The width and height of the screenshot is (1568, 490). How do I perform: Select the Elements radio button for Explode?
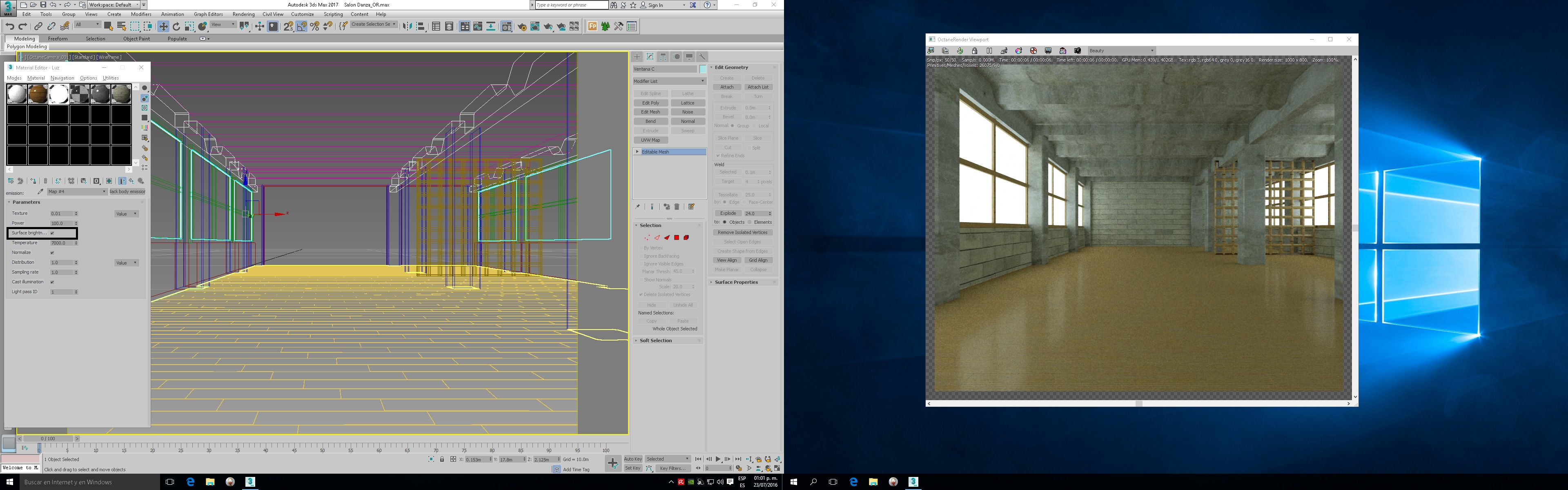(750, 222)
